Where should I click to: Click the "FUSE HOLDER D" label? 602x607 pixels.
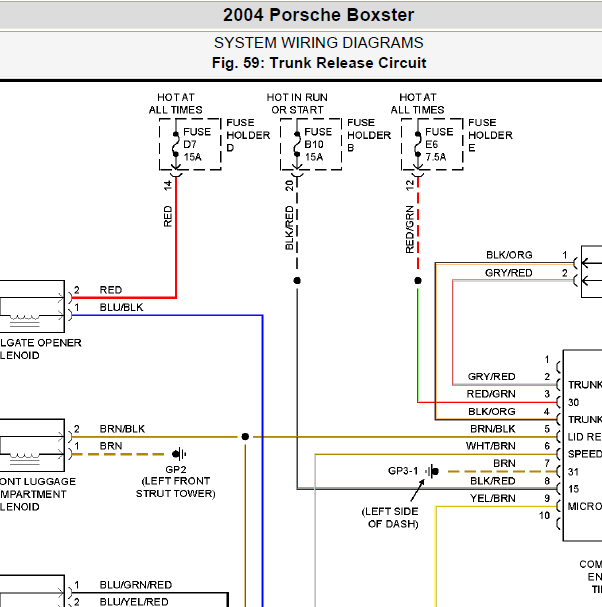coord(248,135)
